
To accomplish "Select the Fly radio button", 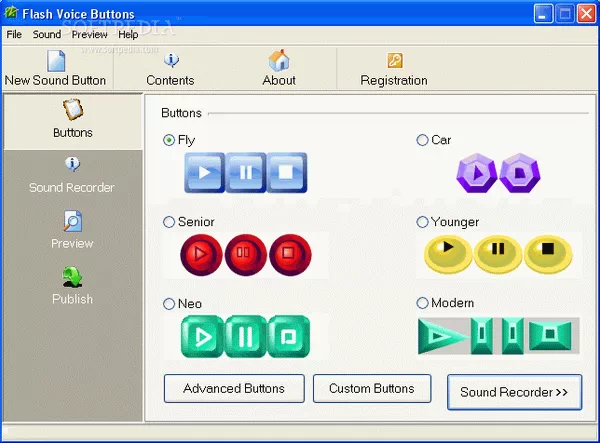I will point(169,140).
